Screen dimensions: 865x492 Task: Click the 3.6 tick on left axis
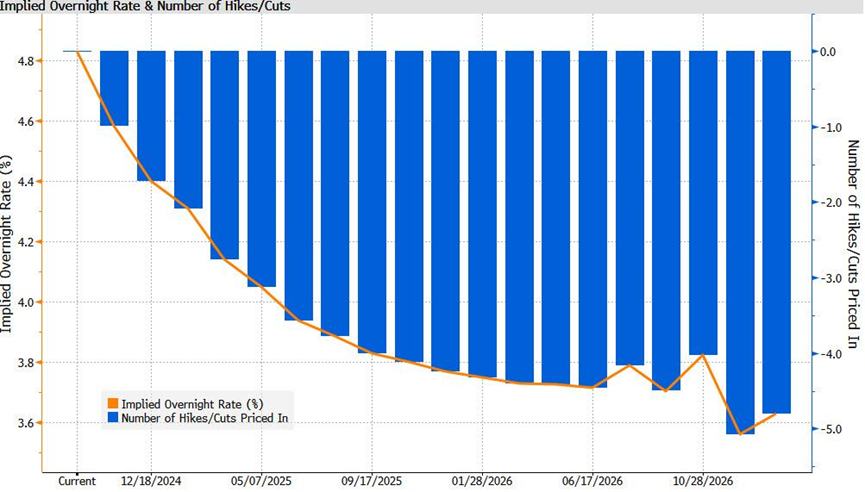pos(28,423)
